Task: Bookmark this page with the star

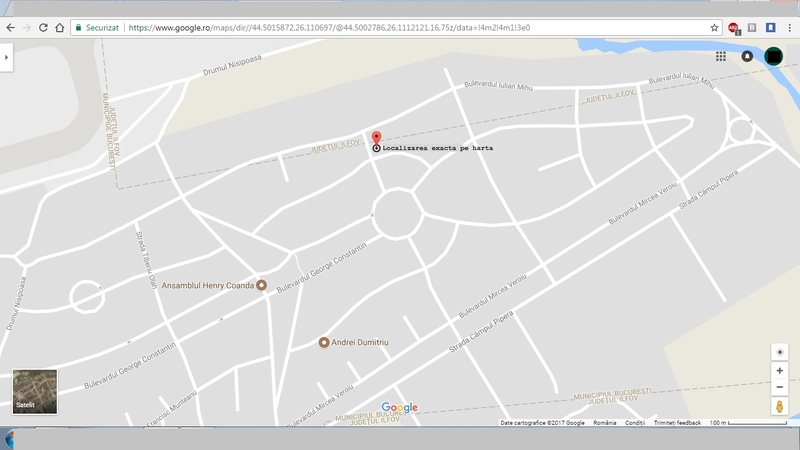Action: (714, 28)
